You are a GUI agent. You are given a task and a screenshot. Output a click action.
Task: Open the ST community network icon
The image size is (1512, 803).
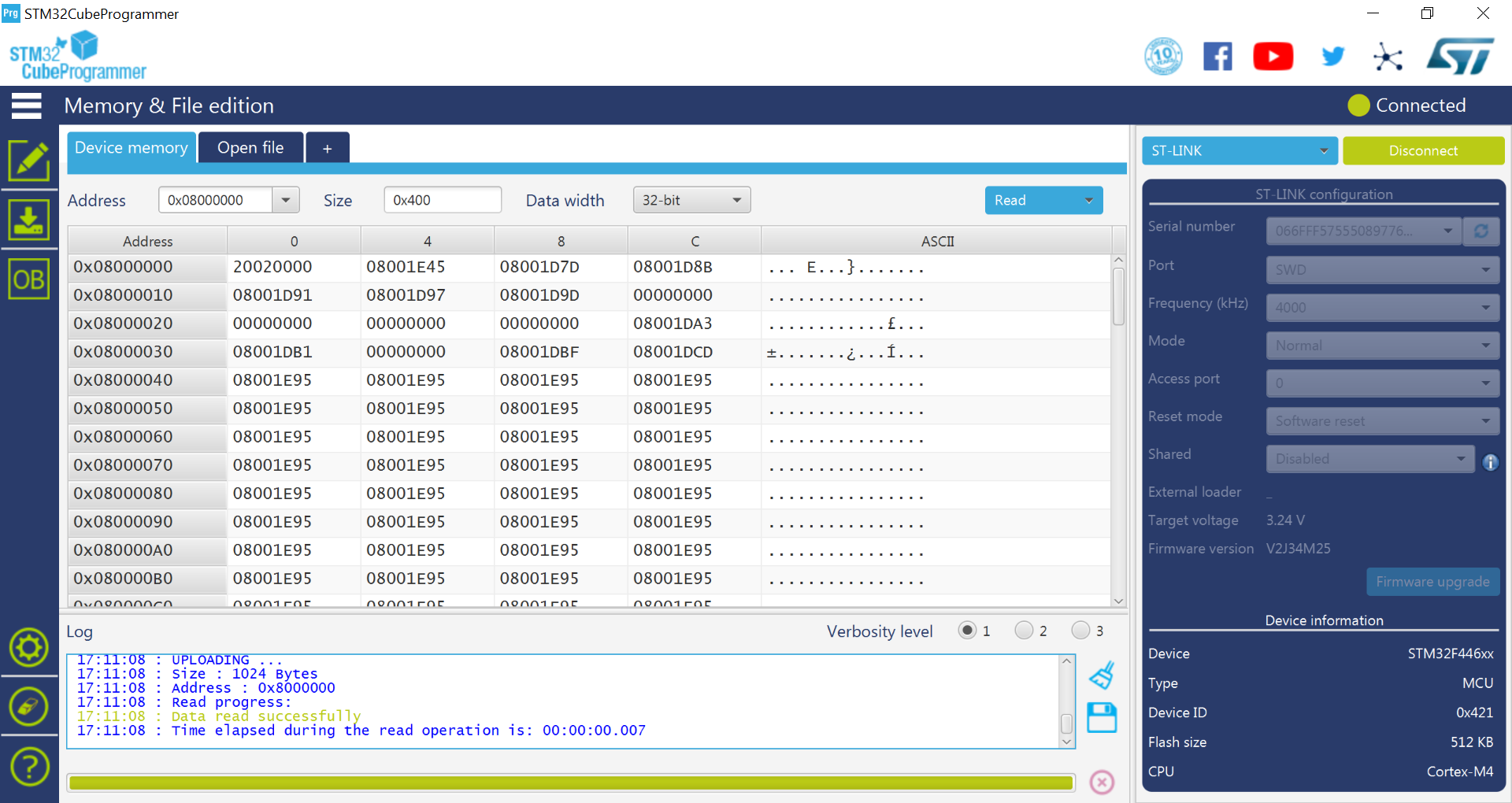click(1388, 57)
